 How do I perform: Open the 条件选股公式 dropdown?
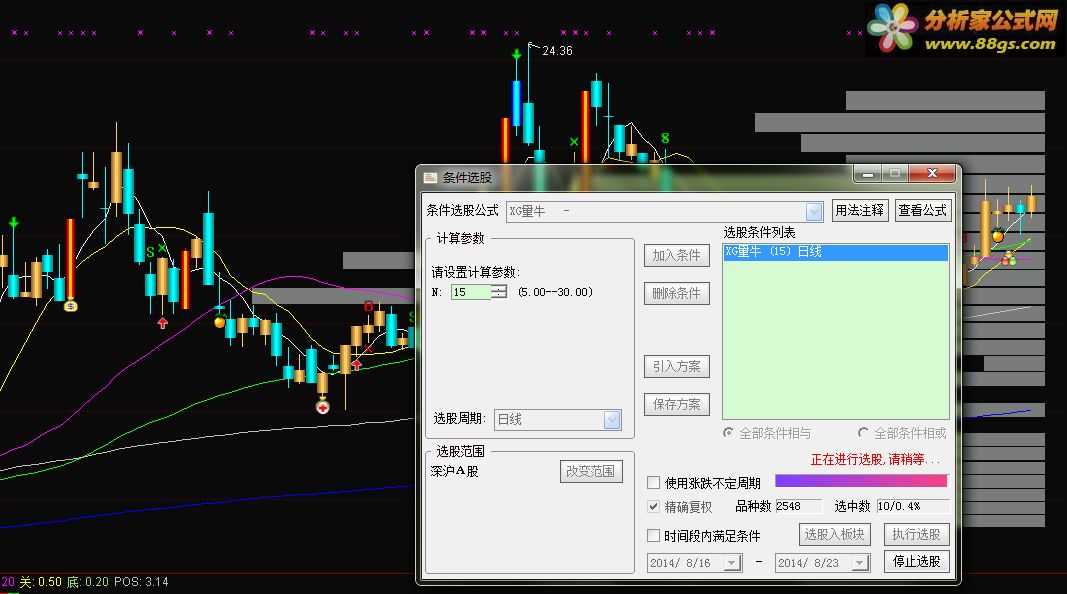pyautogui.click(x=814, y=212)
